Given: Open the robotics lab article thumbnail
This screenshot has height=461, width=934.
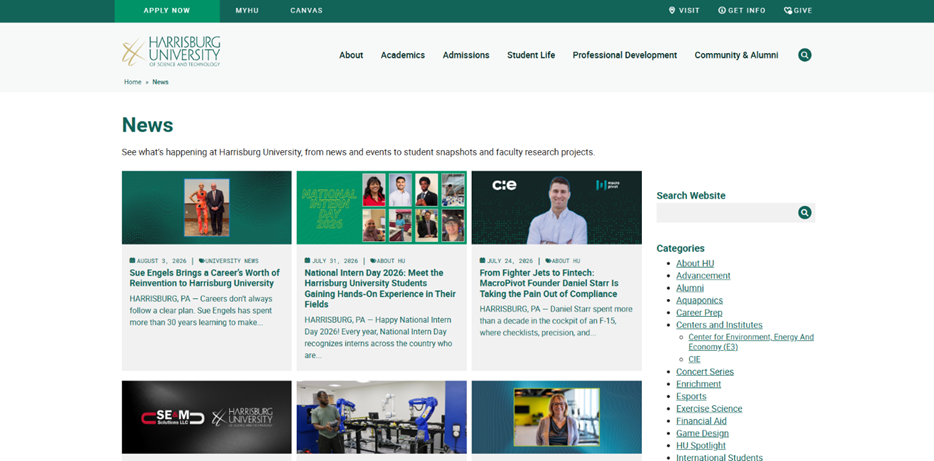Looking at the screenshot, I should click(x=382, y=418).
